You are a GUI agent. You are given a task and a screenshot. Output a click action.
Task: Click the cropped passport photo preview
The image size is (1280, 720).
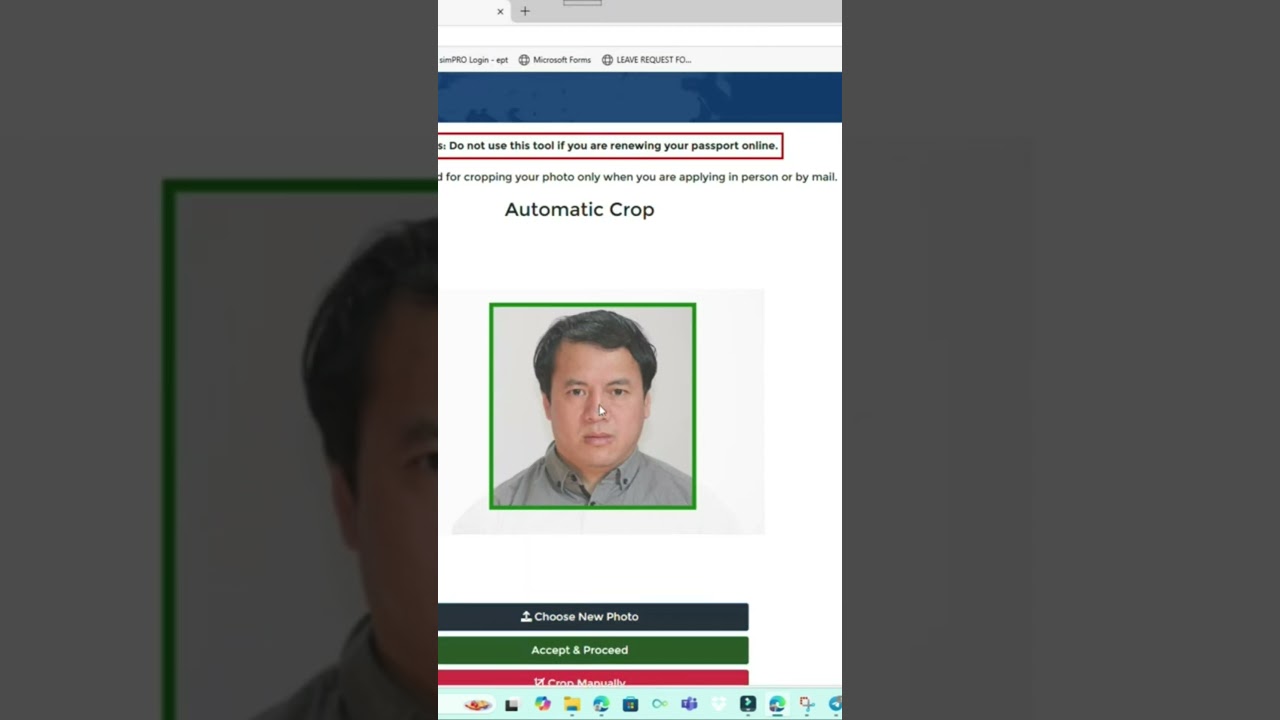(x=592, y=406)
